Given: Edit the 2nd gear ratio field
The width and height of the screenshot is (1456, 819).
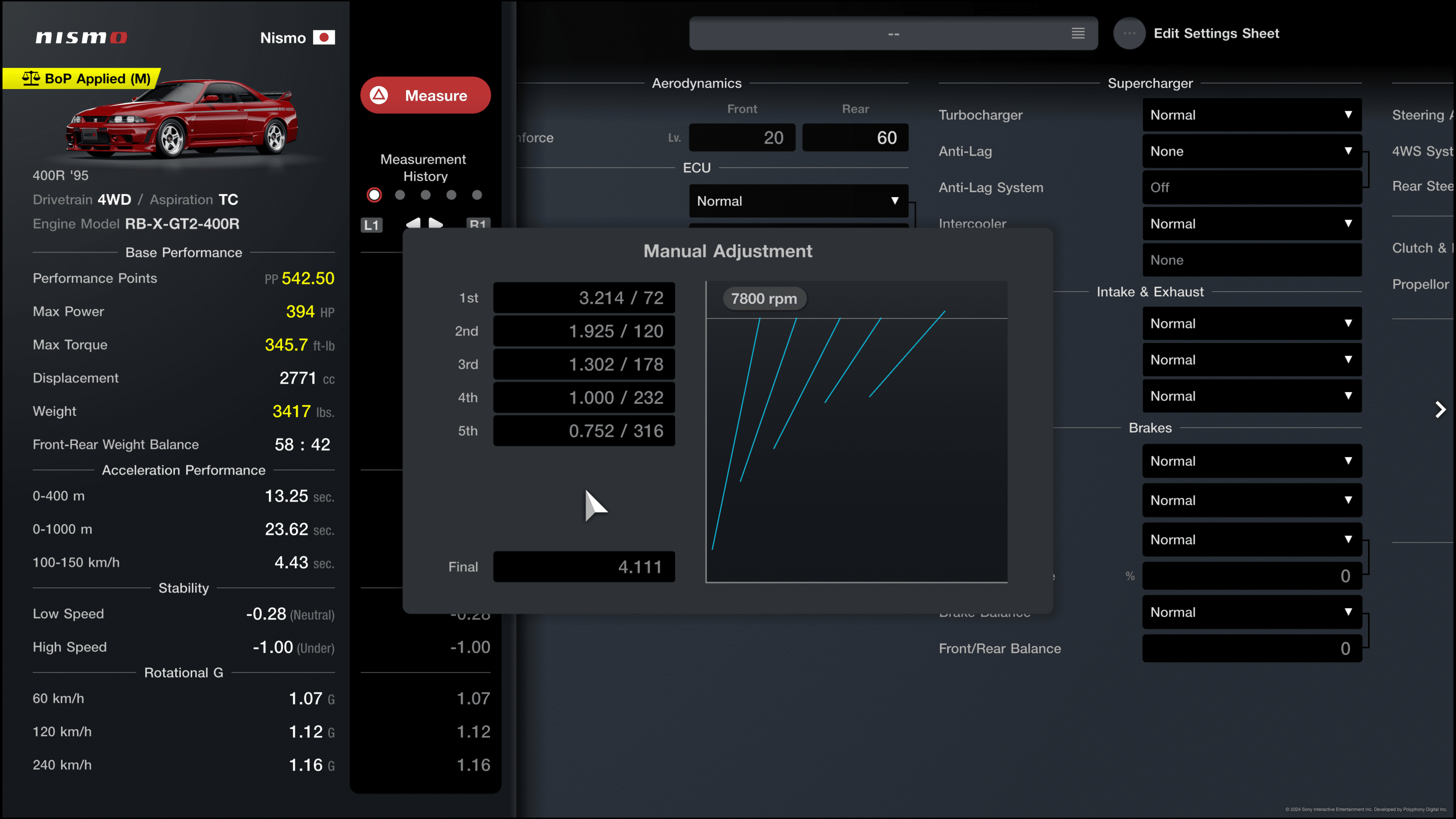Looking at the screenshot, I should click(x=584, y=331).
